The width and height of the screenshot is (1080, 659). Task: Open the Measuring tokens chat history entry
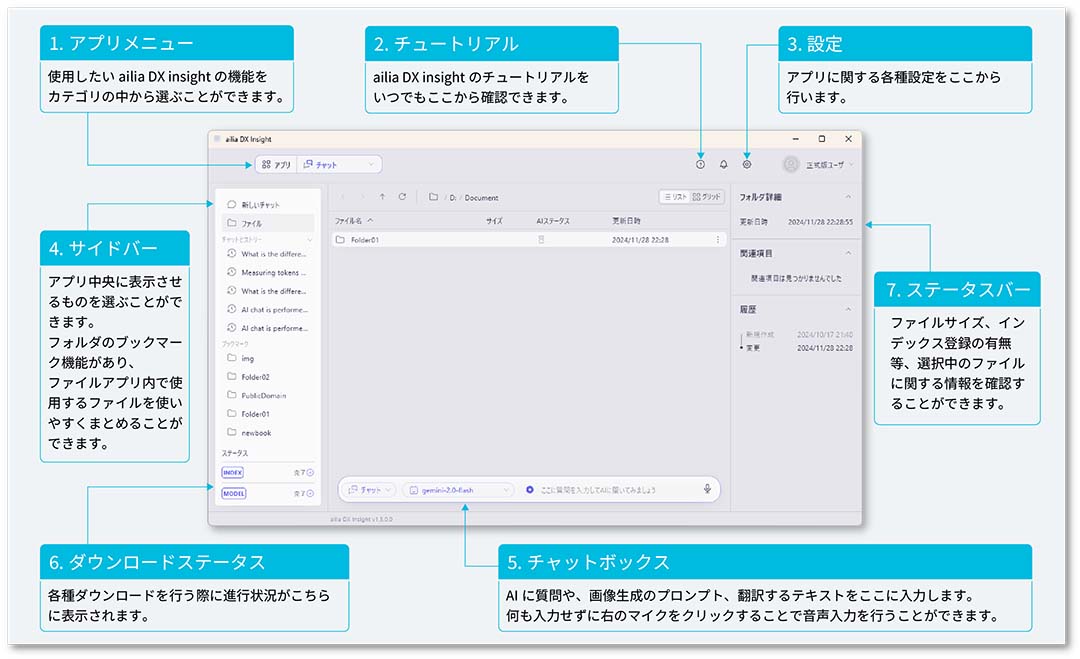click(x=267, y=272)
